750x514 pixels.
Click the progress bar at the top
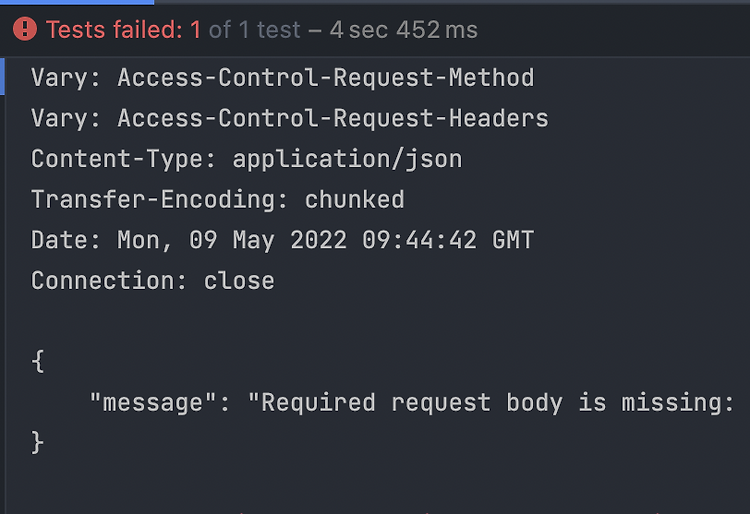[375, 2]
